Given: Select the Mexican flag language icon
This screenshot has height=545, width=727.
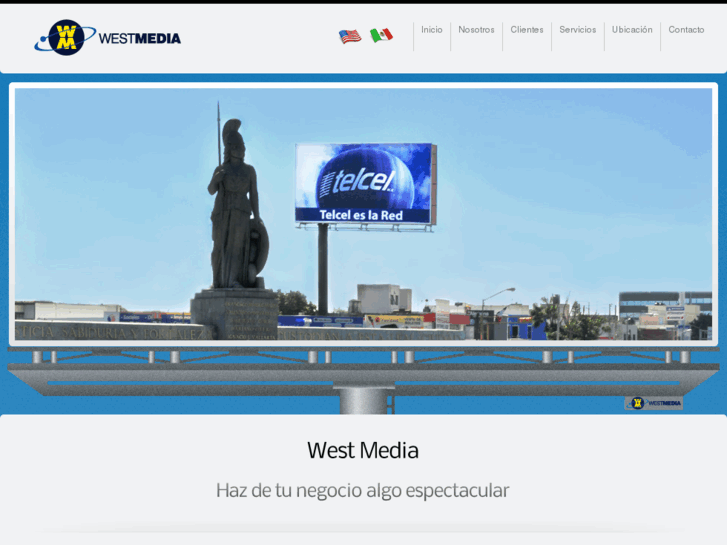Looking at the screenshot, I should (381, 35).
